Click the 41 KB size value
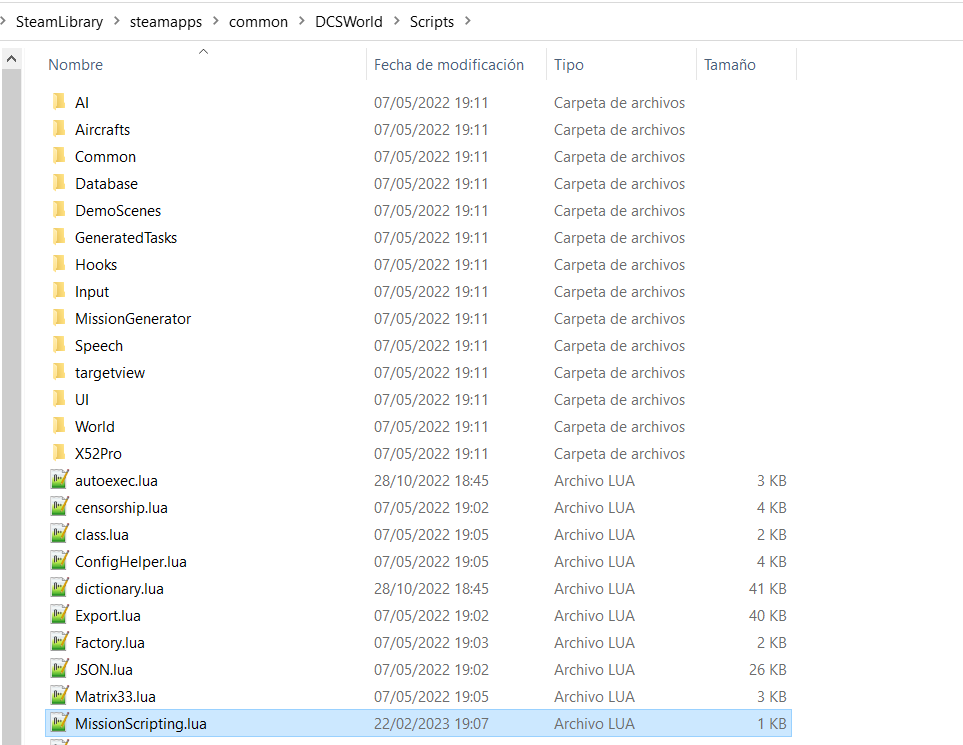Viewport: 963px width, 745px height. pyautogui.click(x=768, y=589)
